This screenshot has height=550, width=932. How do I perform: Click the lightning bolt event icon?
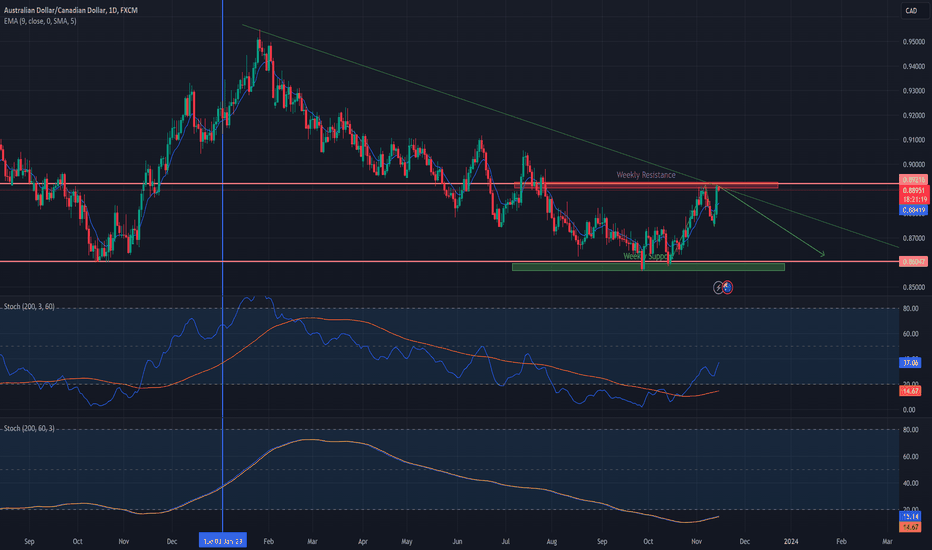pyautogui.click(x=718, y=288)
